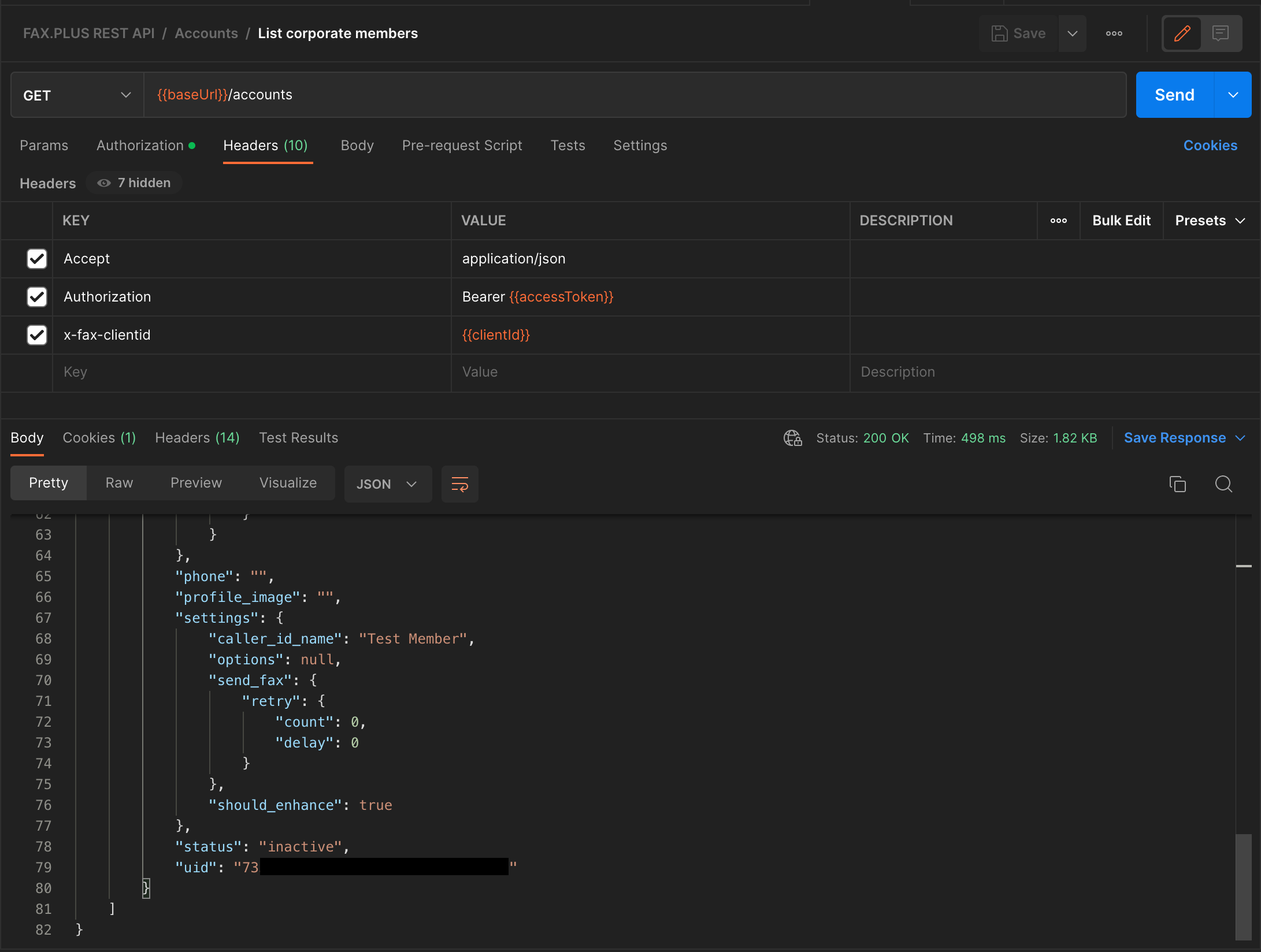Click the filter lines icon in response

coord(459,484)
